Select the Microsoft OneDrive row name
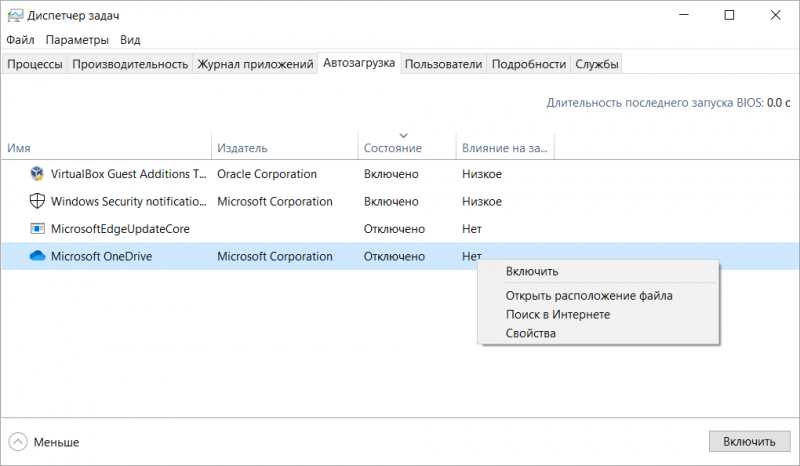This screenshot has height=466, width=800. click(102, 256)
